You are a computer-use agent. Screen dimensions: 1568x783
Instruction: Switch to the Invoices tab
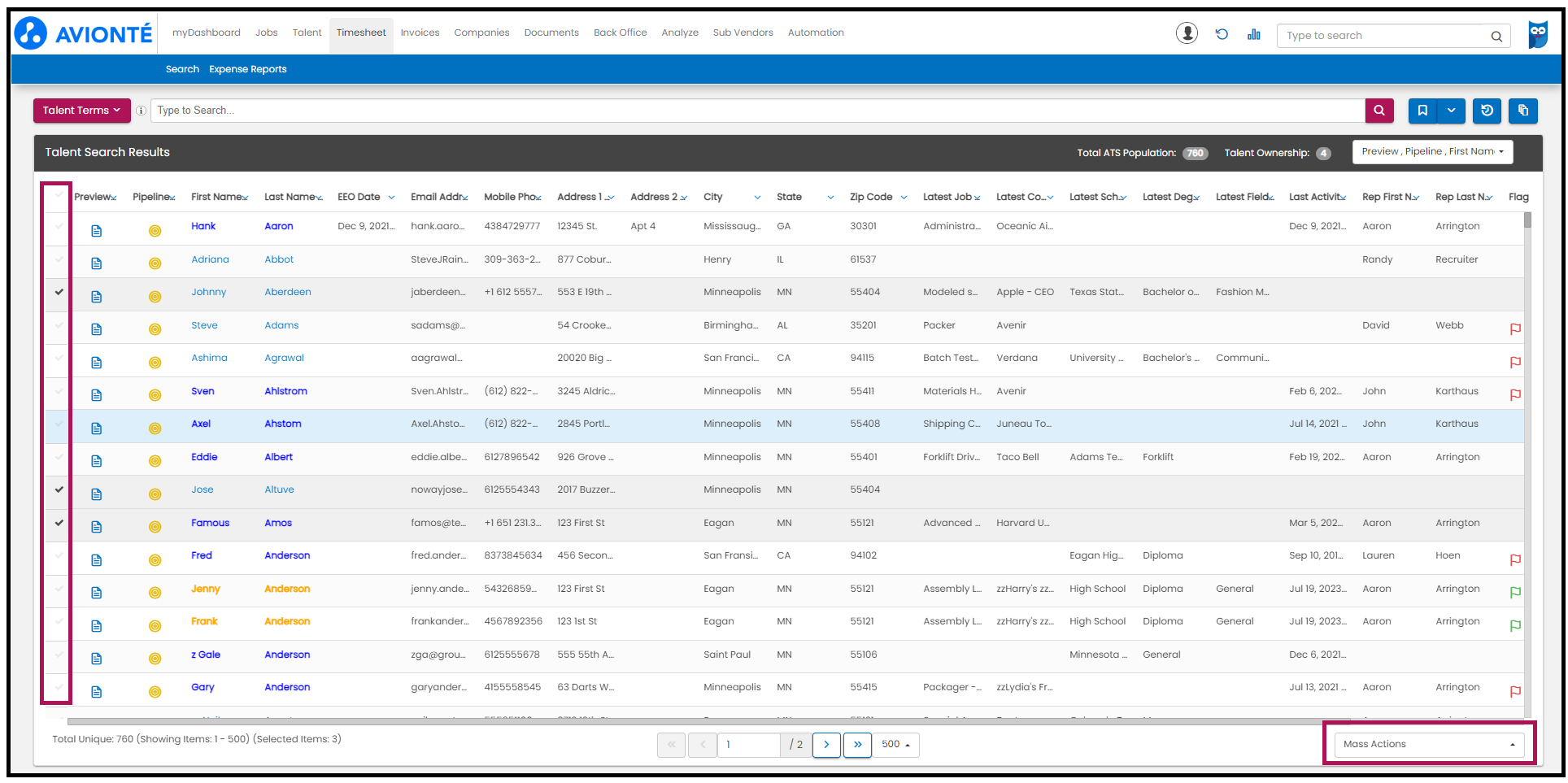pos(420,33)
